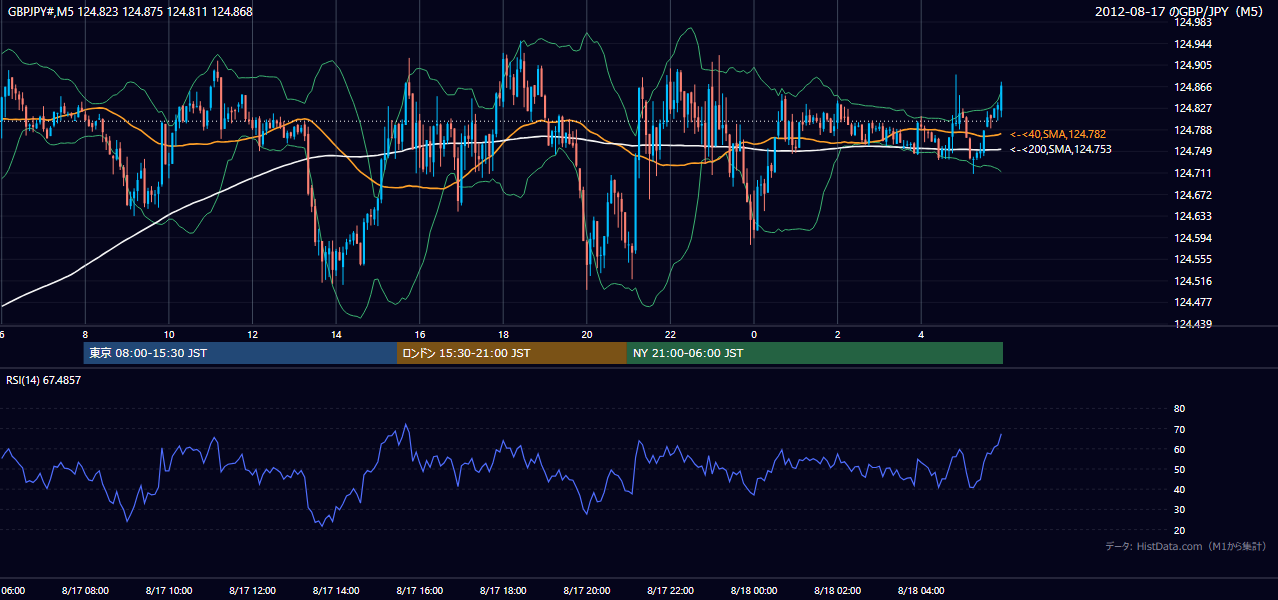Click the 8/17 16:00 time label
The height and width of the screenshot is (600, 1278).
(x=419, y=591)
